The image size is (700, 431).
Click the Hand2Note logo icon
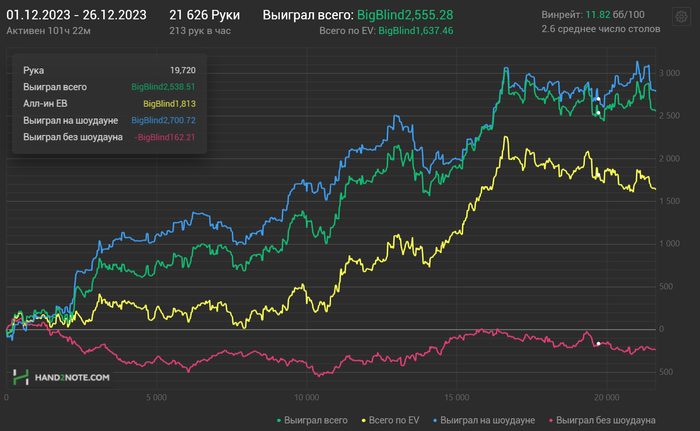(21, 377)
